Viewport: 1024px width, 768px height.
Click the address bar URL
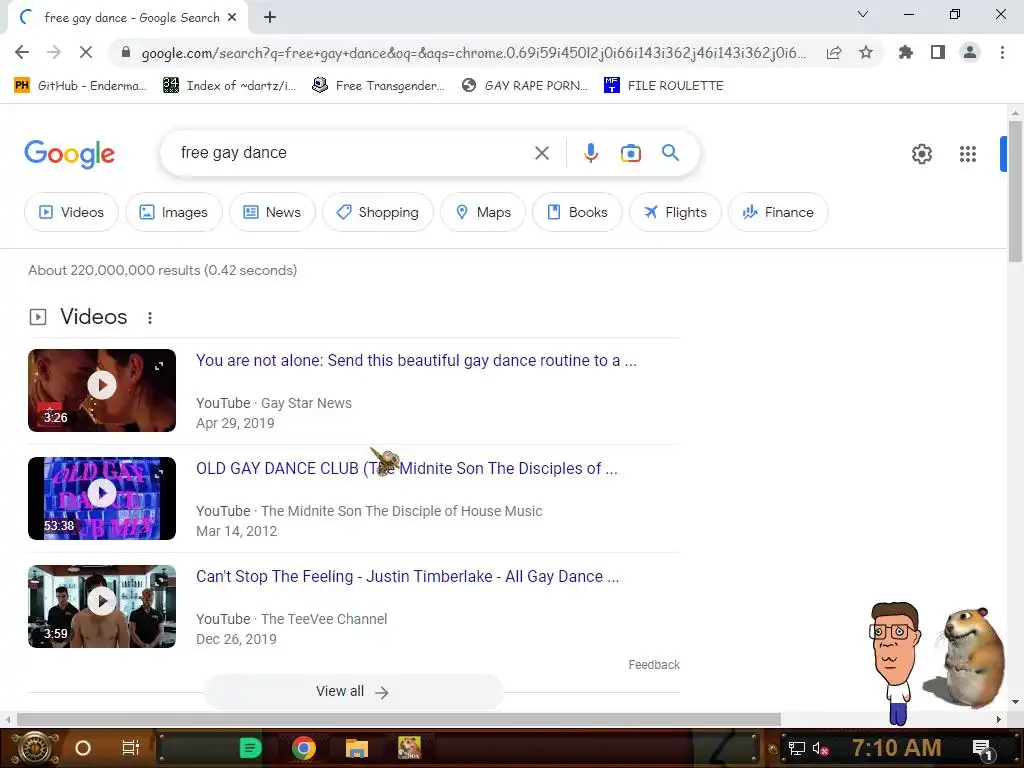click(473, 53)
